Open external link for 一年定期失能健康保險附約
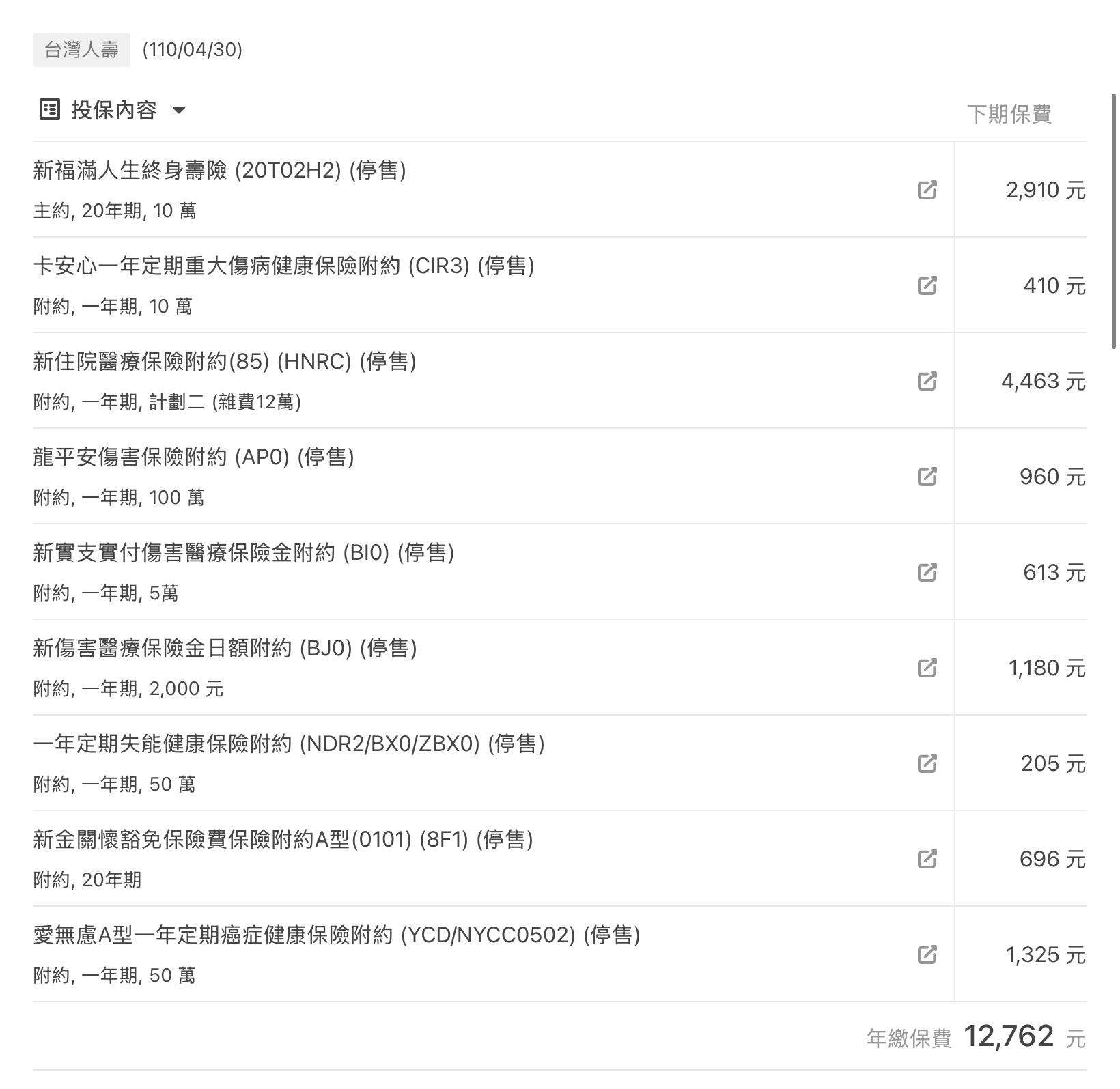The height and width of the screenshot is (1089, 1120). coord(927,763)
